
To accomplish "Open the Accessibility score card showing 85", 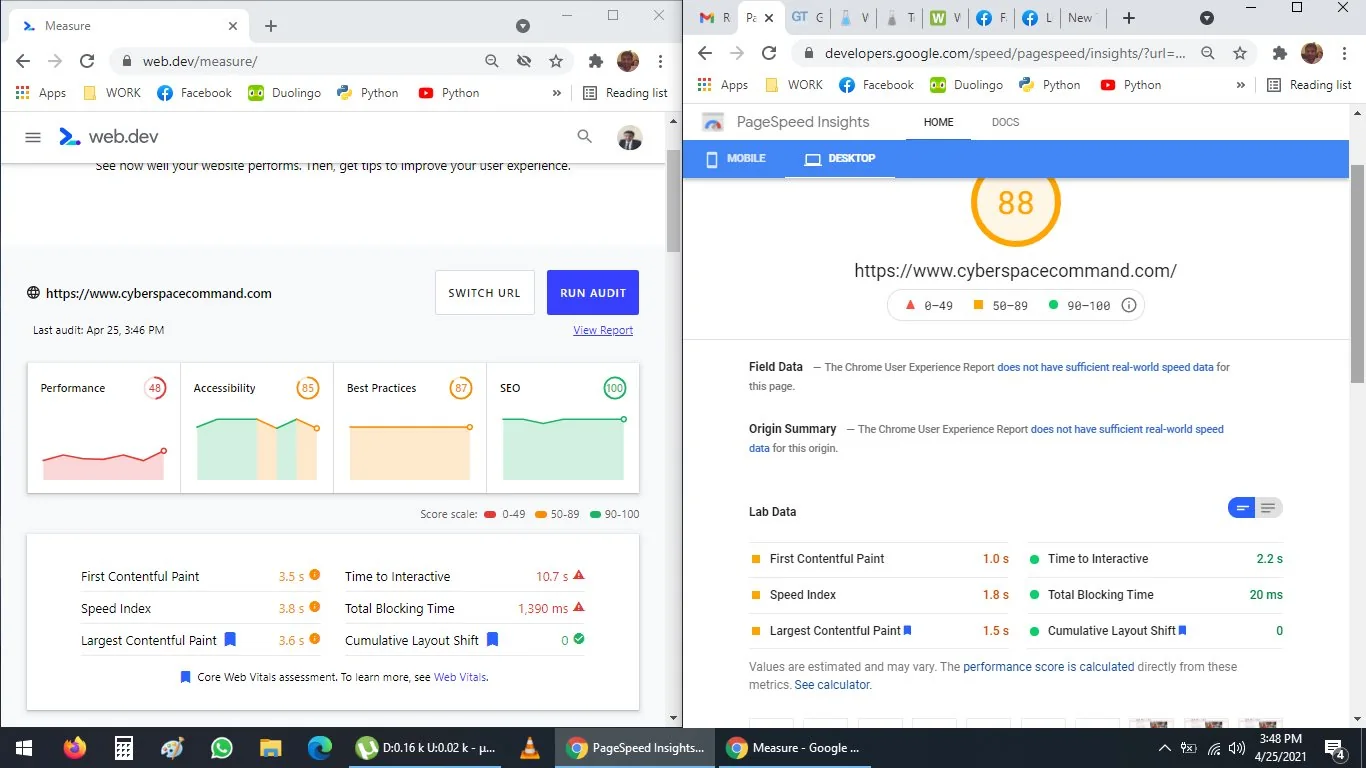I will pos(257,428).
